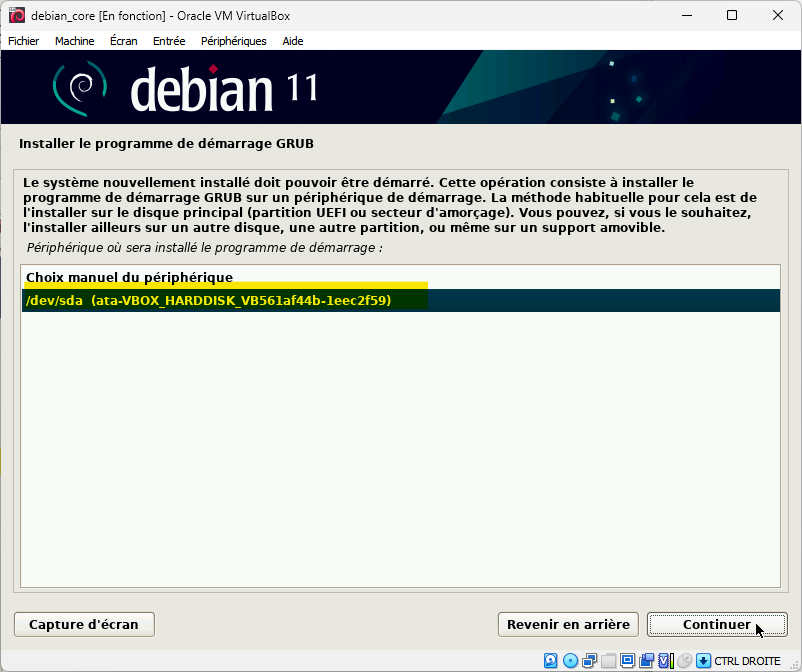Screen dimensions: 802x672
Task: Click the hard disk activity status icon
Action: click(550, 660)
